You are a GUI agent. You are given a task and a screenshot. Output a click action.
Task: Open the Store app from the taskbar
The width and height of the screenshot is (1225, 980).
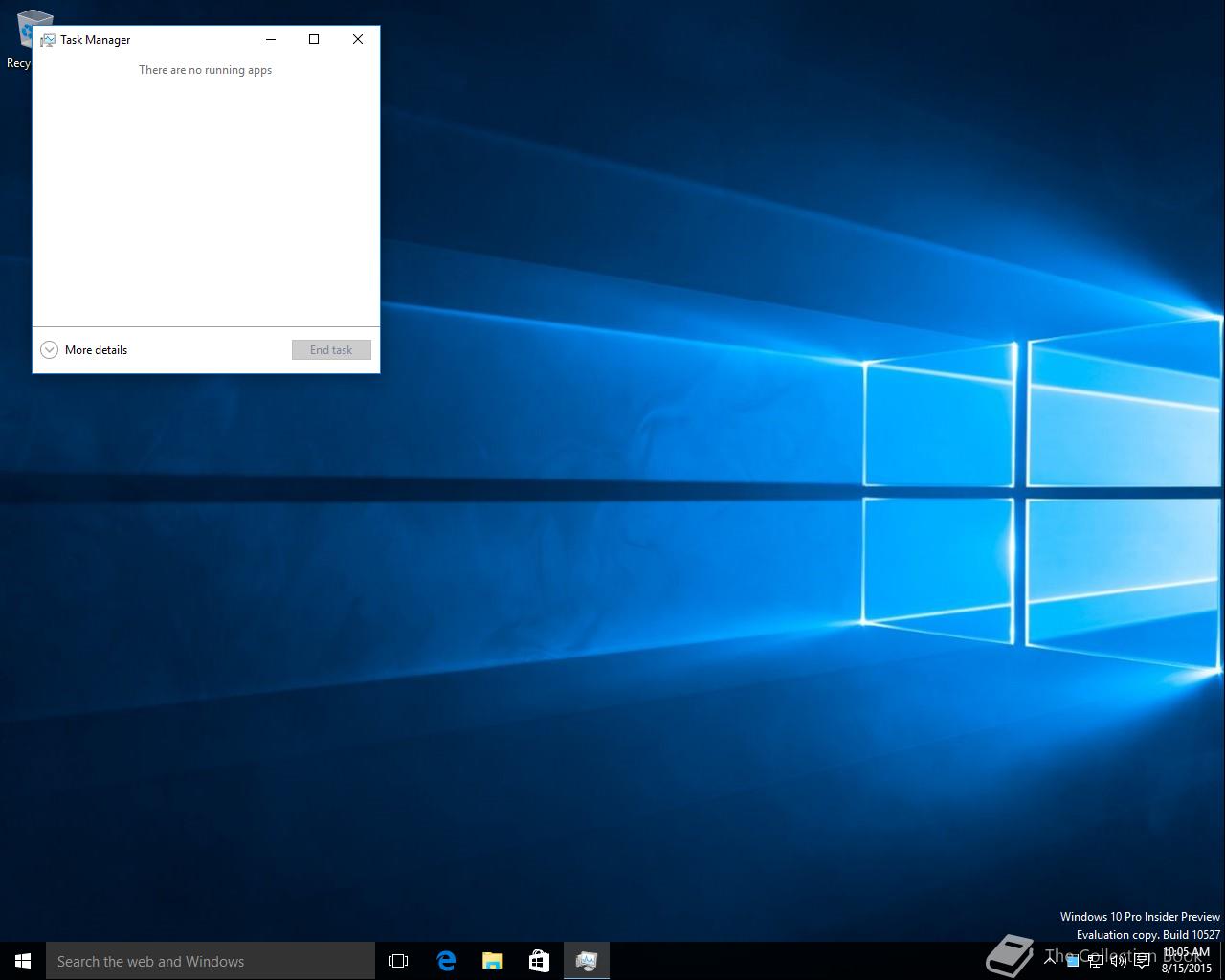(540, 961)
